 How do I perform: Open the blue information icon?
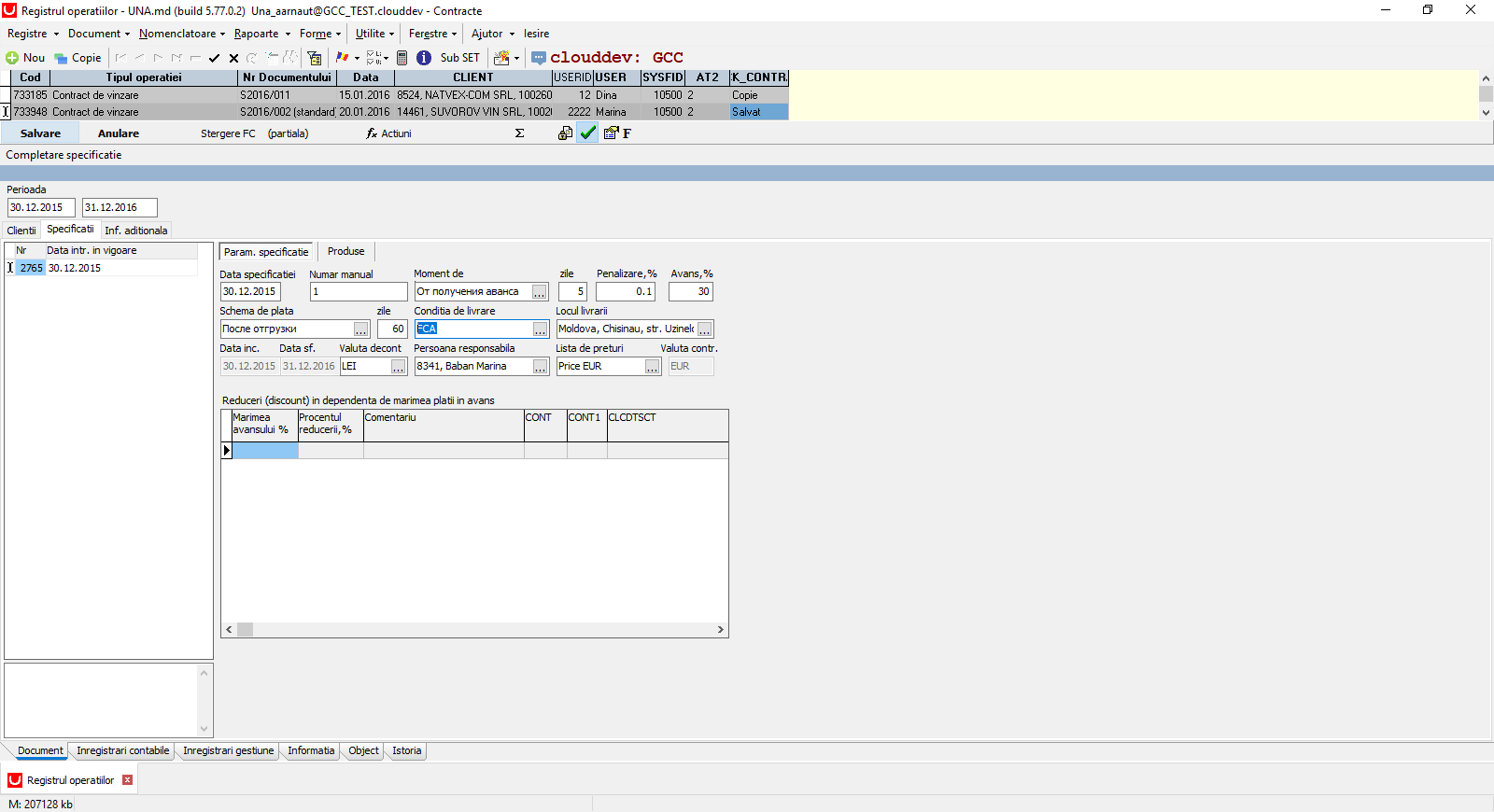(x=424, y=58)
